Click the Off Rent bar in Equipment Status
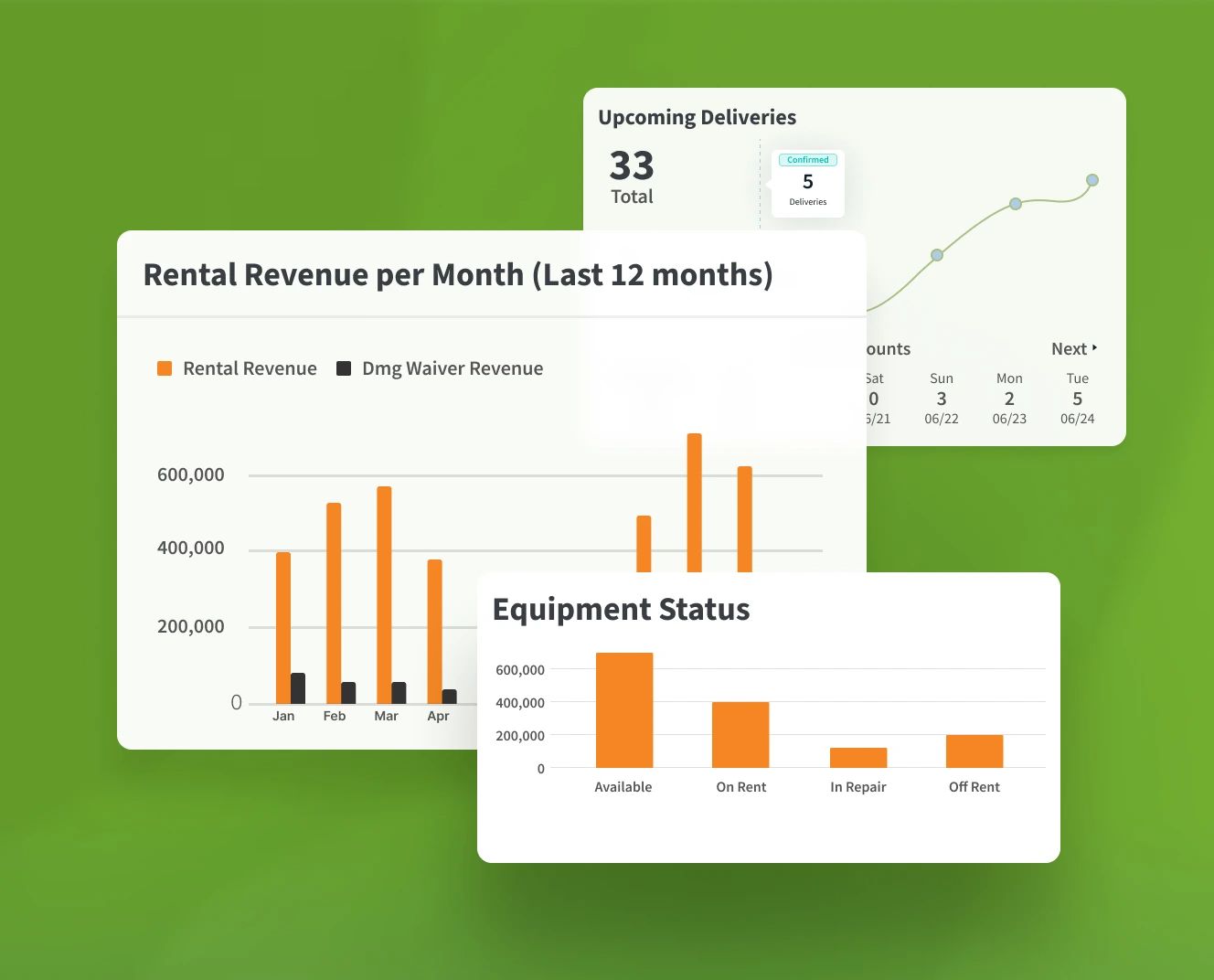The image size is (1214, 980). point(974,751)
